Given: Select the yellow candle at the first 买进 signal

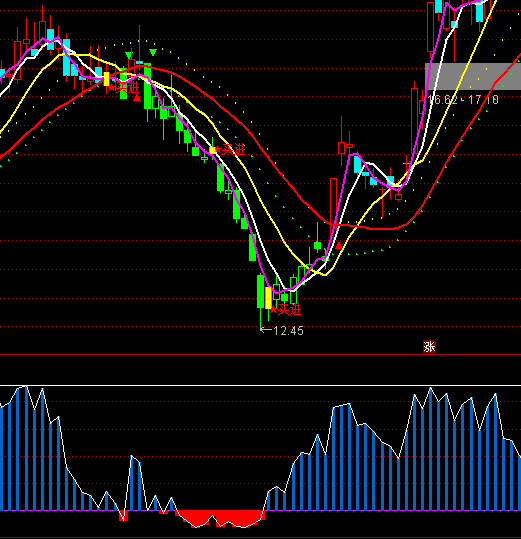Looking at the screenshot, I should (107, 79).
